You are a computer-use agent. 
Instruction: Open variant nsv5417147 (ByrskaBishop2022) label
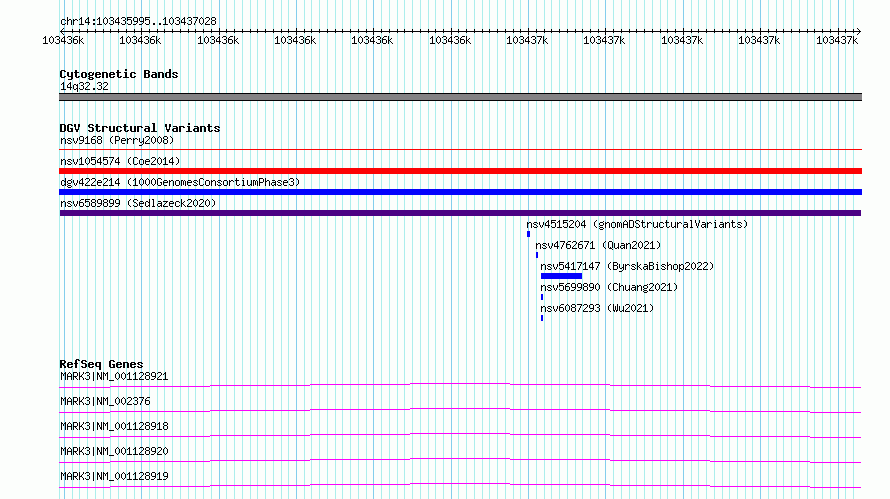(627, 266)
